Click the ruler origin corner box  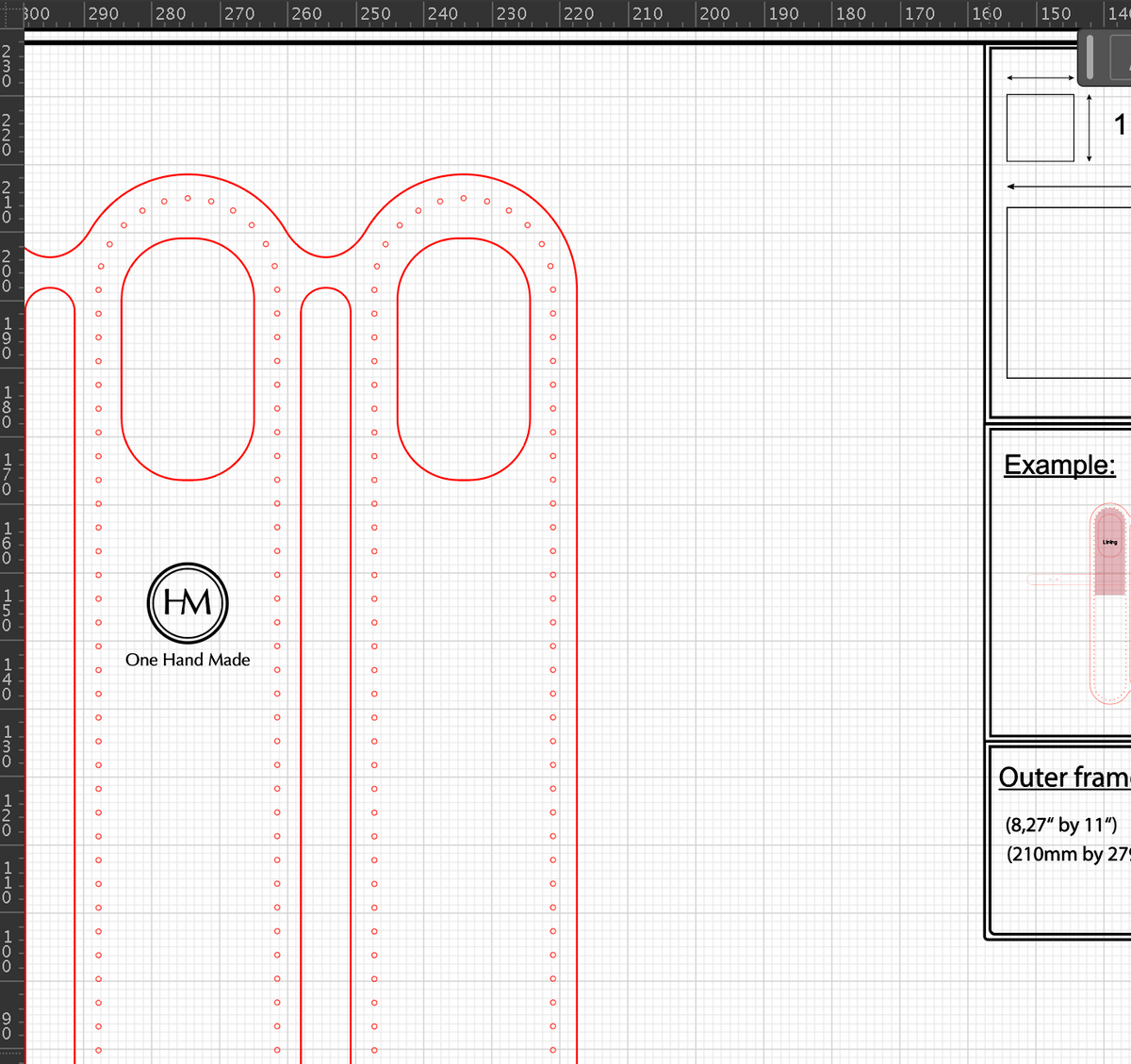tap(11, 13)
